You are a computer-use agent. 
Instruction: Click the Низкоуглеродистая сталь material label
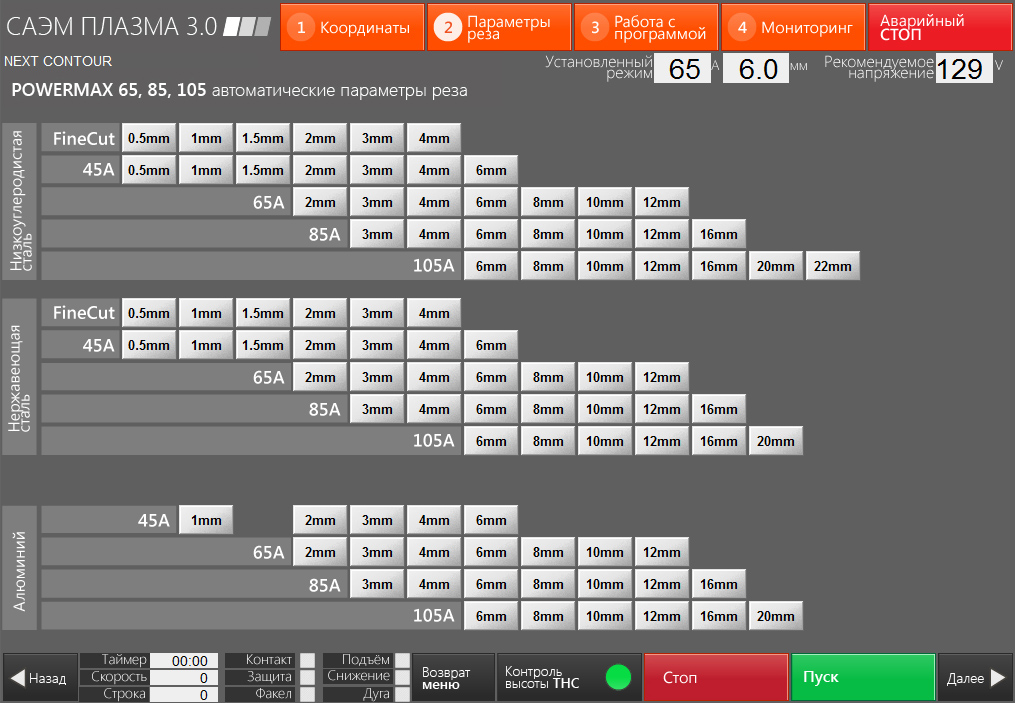(x=19, y=201)
